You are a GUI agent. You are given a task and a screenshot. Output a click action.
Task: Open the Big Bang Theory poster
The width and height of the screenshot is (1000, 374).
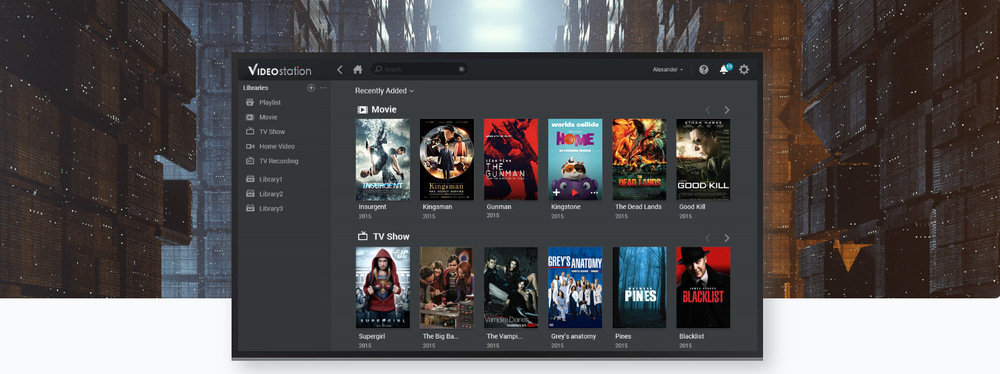[x=446, y=287]
